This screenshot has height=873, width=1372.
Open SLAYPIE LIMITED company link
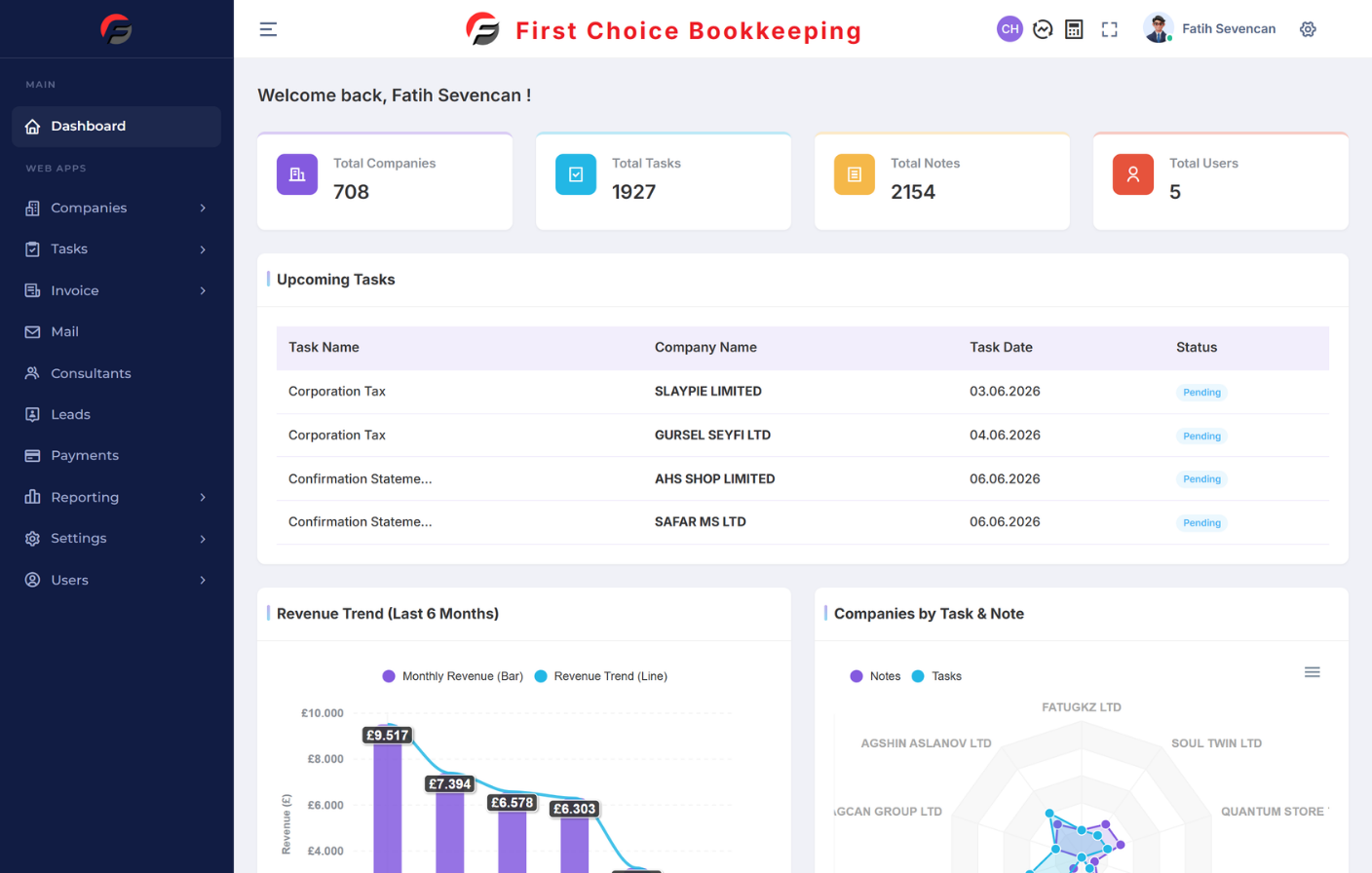(x=707, y=391)
